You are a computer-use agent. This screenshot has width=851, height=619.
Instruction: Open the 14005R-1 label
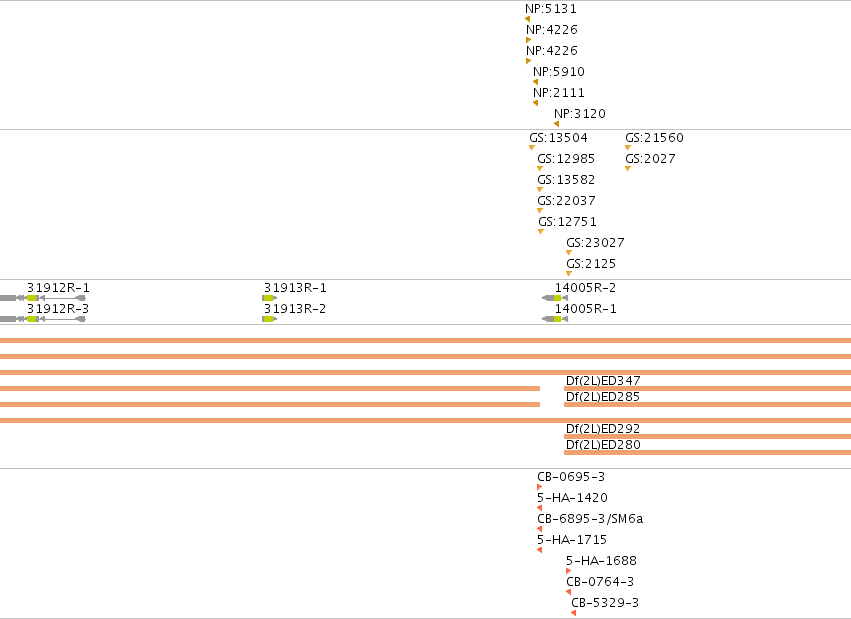click(x=586, y=309)
